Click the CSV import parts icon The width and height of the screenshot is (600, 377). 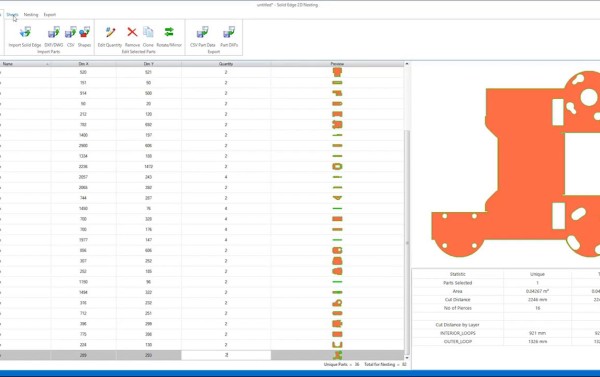coord(70,32)
